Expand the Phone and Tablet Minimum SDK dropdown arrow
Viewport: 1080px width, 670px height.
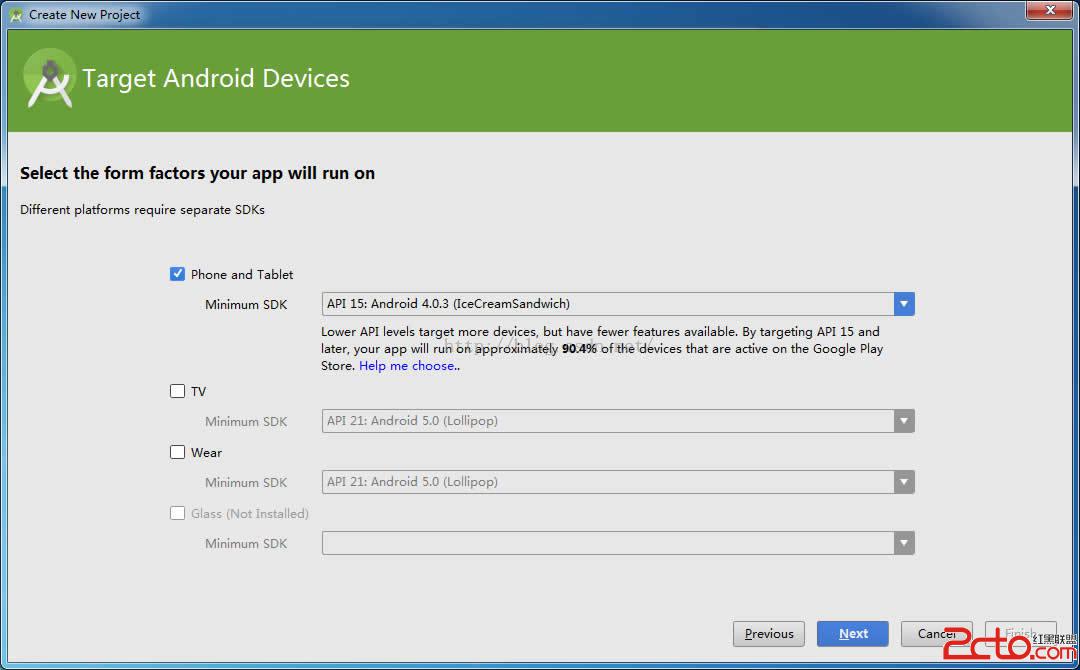(904, 304)
